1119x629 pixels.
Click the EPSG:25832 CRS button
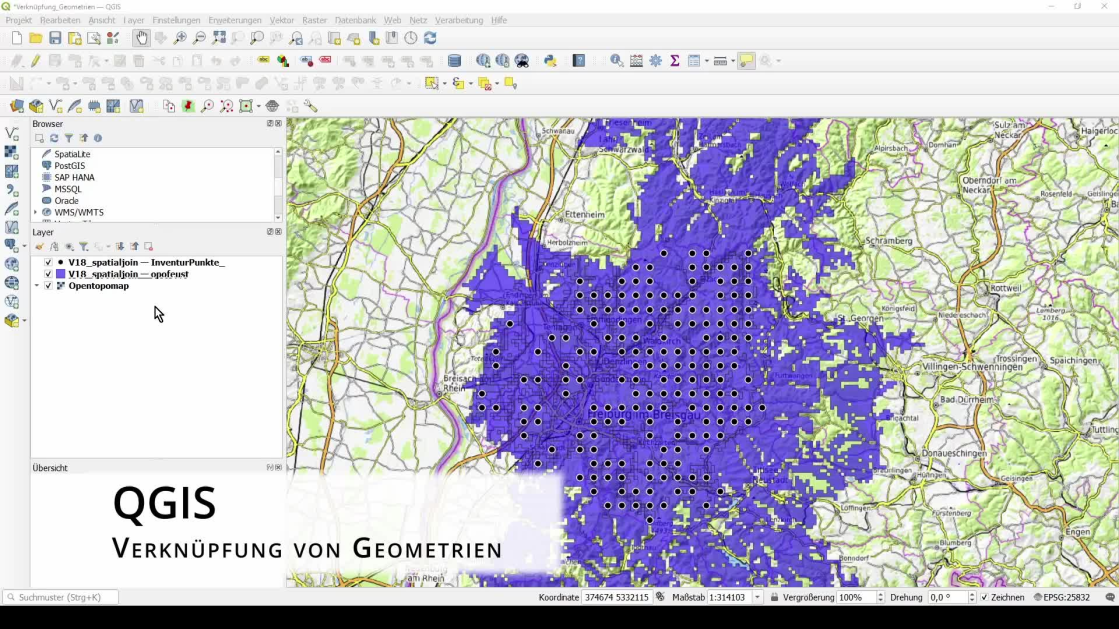(1062, 597)
